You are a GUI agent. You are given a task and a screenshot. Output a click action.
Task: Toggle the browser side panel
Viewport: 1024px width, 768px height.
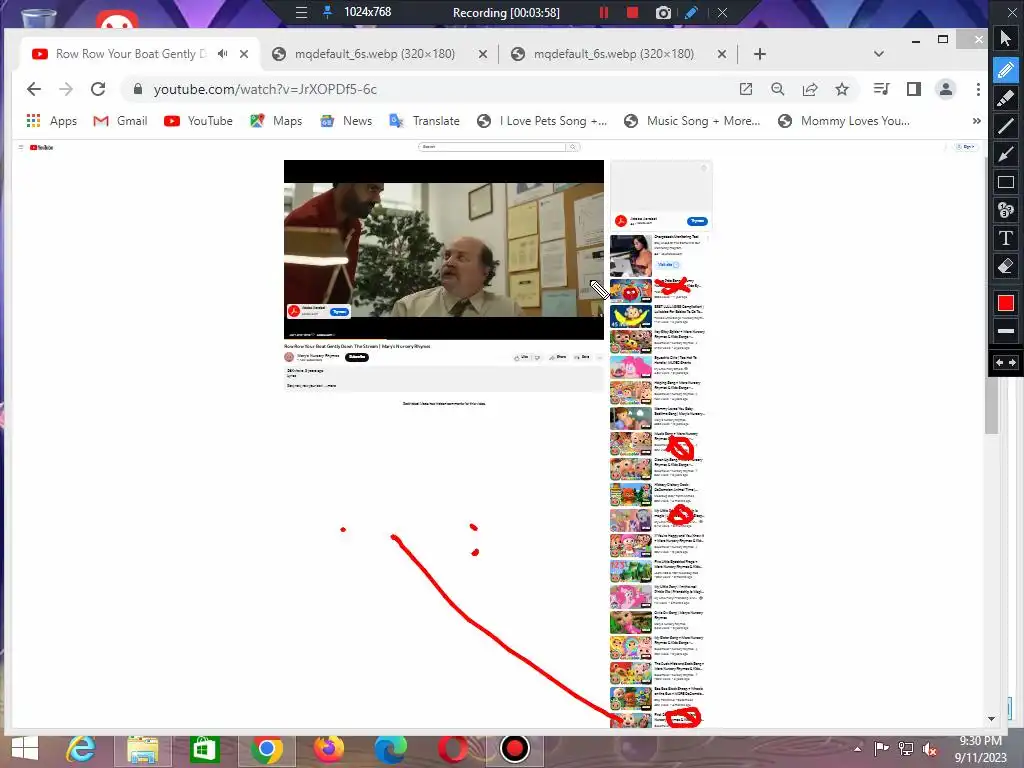tap(914, 89)
